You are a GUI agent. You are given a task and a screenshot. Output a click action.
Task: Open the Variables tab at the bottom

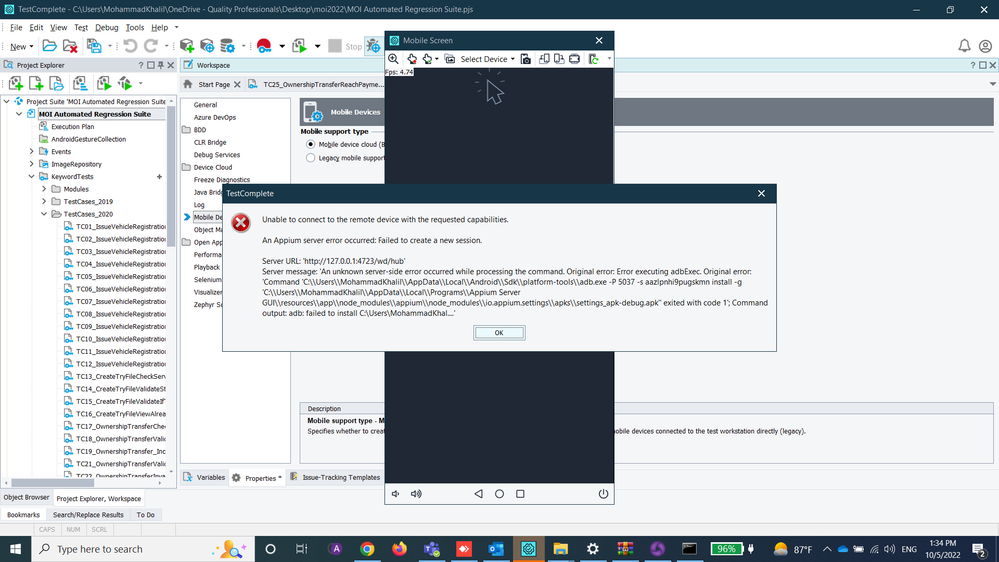click(205, 477)
